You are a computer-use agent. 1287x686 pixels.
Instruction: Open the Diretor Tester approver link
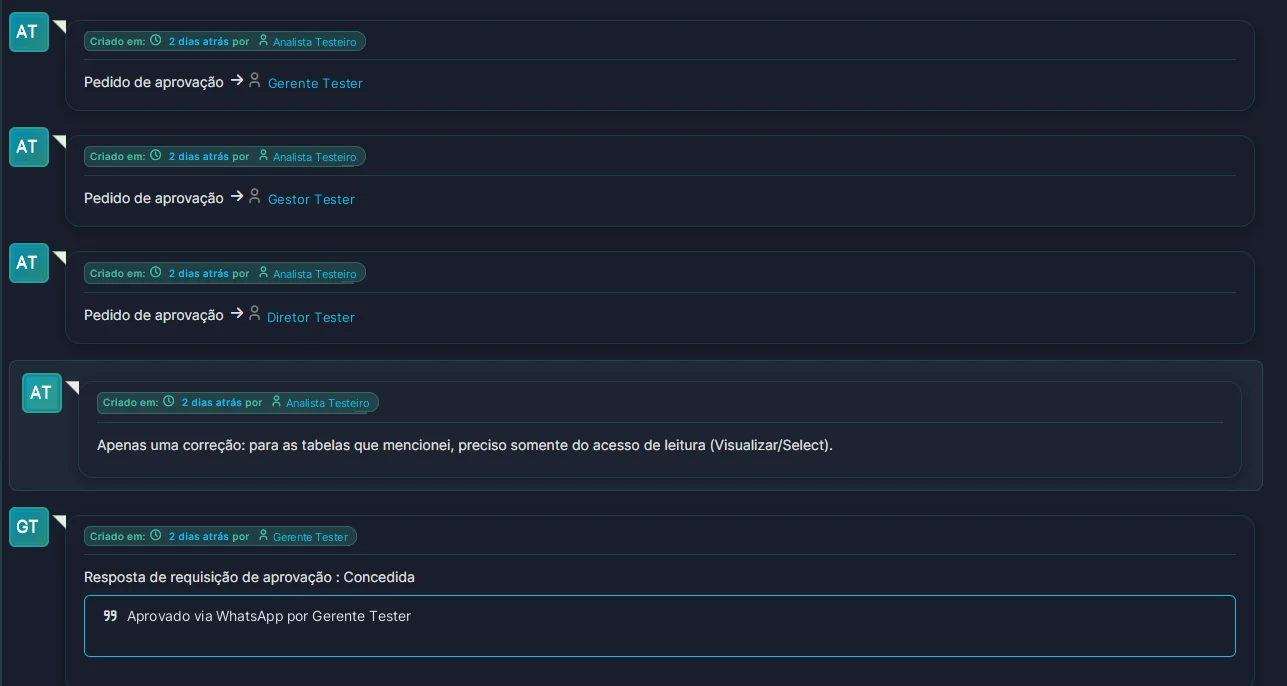click(x=311, y=317)
